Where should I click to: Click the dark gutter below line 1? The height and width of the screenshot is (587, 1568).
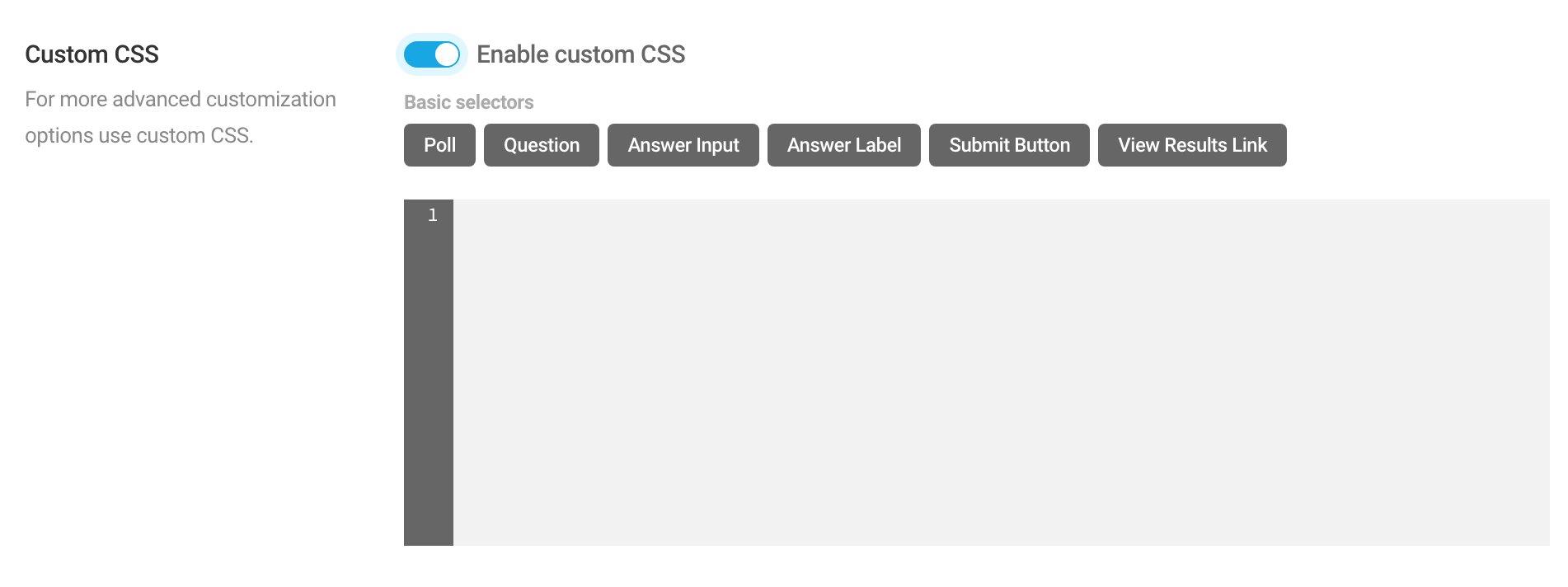pyautogui.click(x=429, y=387)
